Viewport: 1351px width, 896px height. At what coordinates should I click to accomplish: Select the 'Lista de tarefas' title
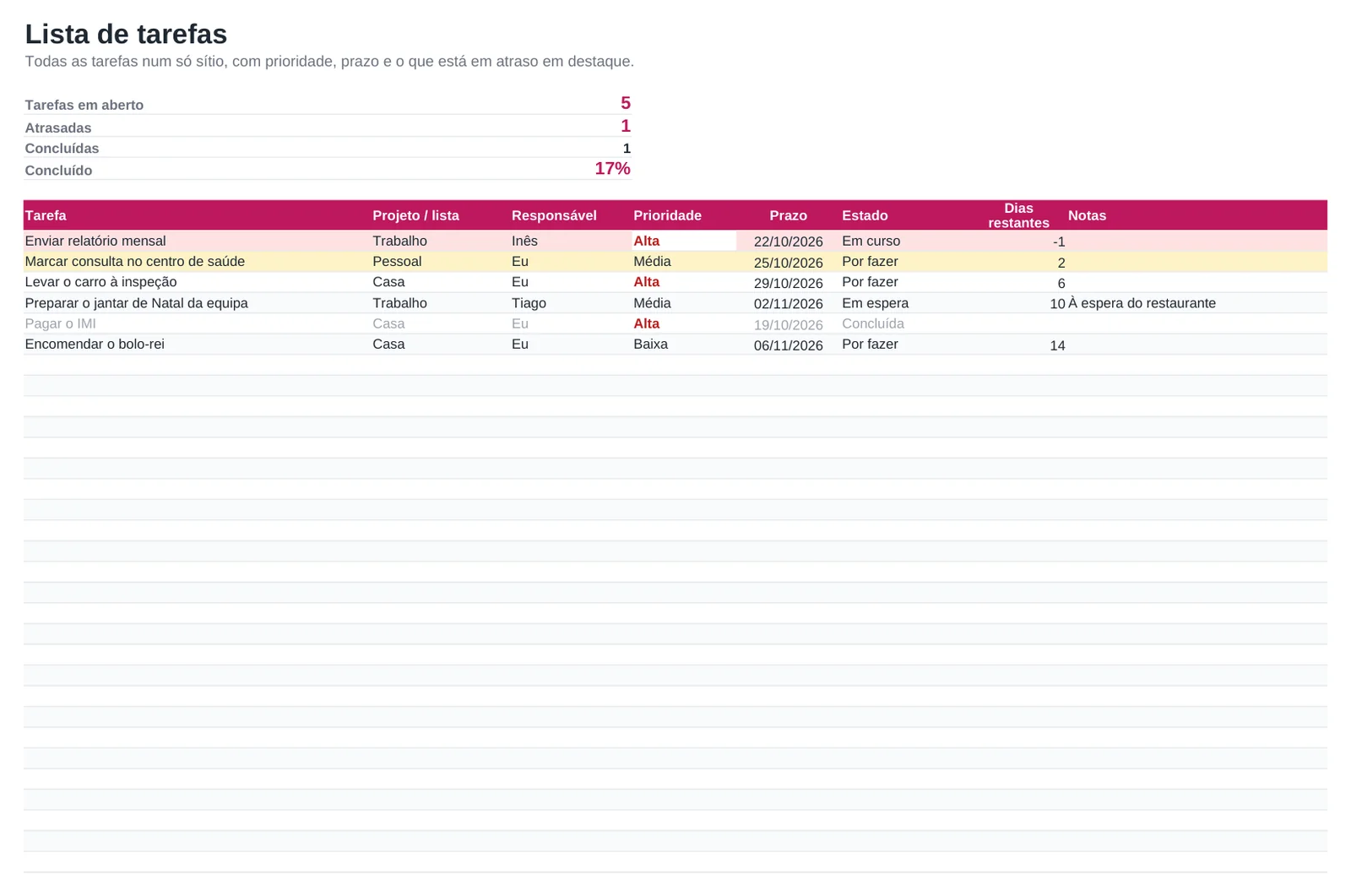(126, 34)
